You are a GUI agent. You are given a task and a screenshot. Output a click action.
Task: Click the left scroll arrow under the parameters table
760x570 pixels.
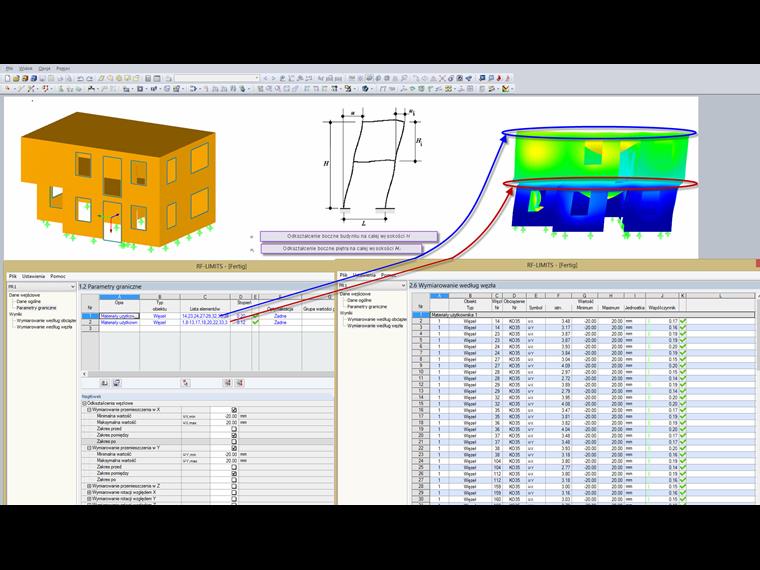click(84, 374)
